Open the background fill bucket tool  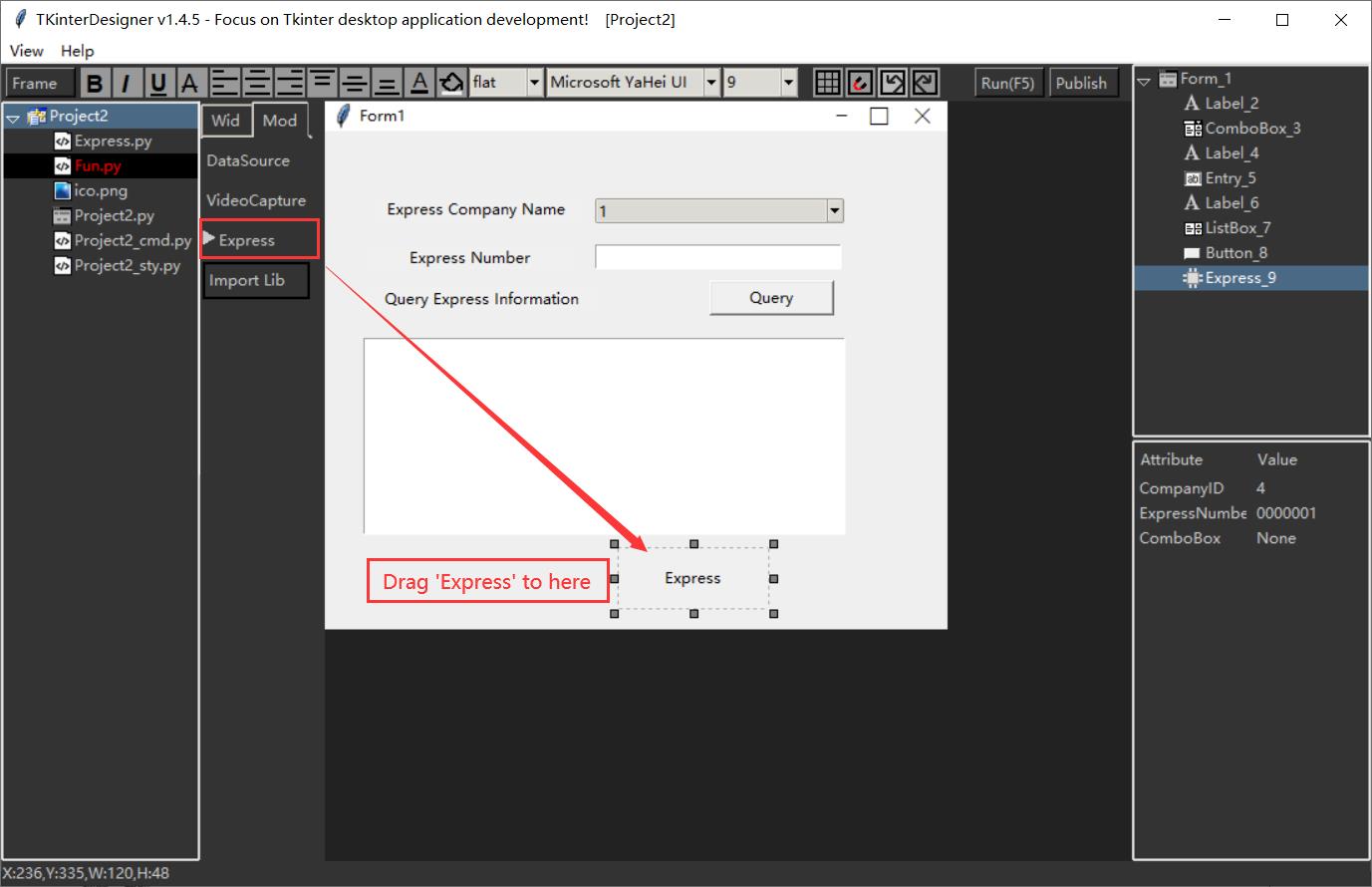click(x=452, y=83)
